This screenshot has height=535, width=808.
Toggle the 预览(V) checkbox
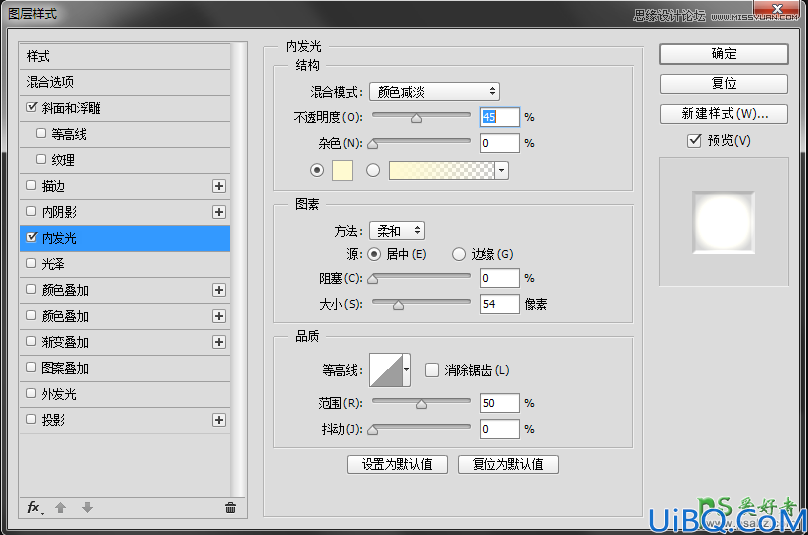(x=694, y=140)
